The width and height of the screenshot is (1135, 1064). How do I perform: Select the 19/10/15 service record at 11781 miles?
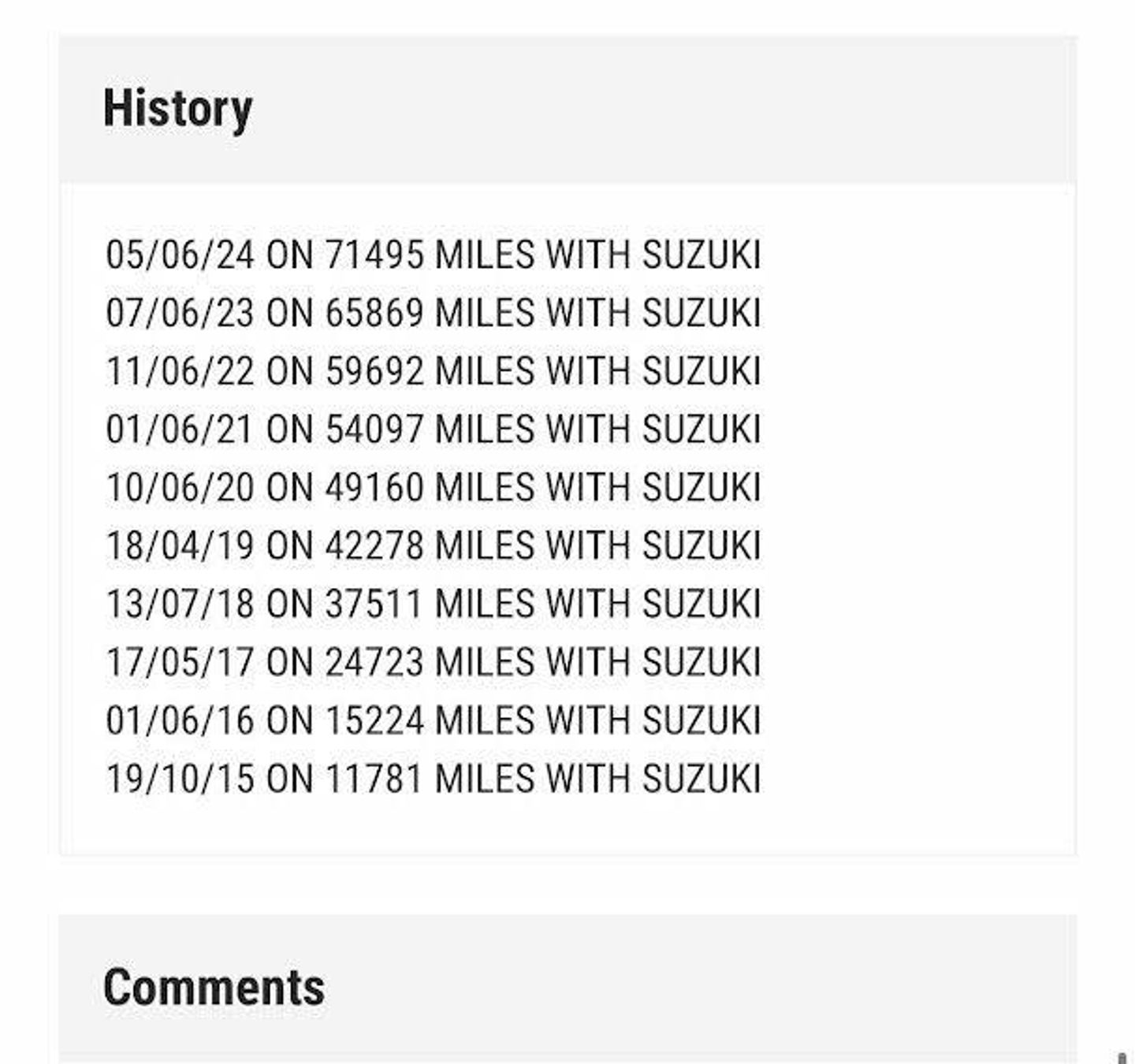tap(434, 779)
